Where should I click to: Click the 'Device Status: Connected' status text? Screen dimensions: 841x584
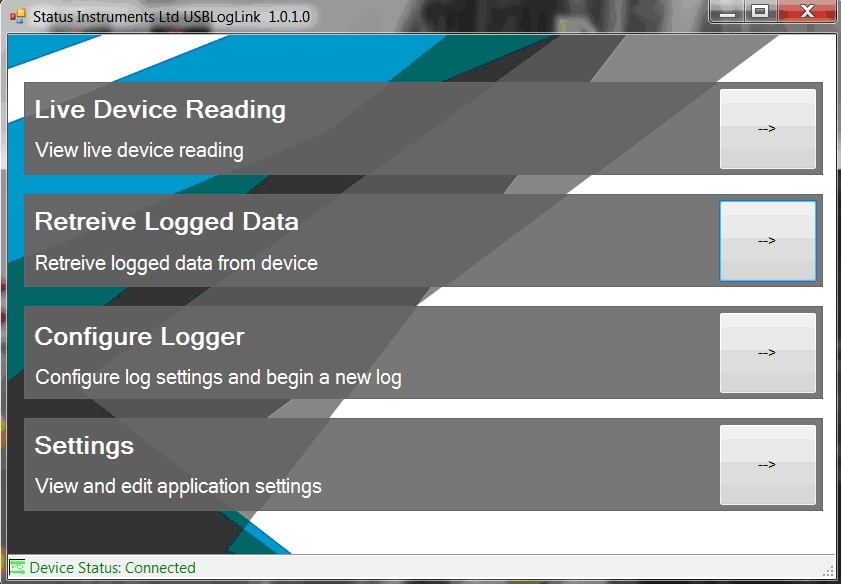[112, 568]
